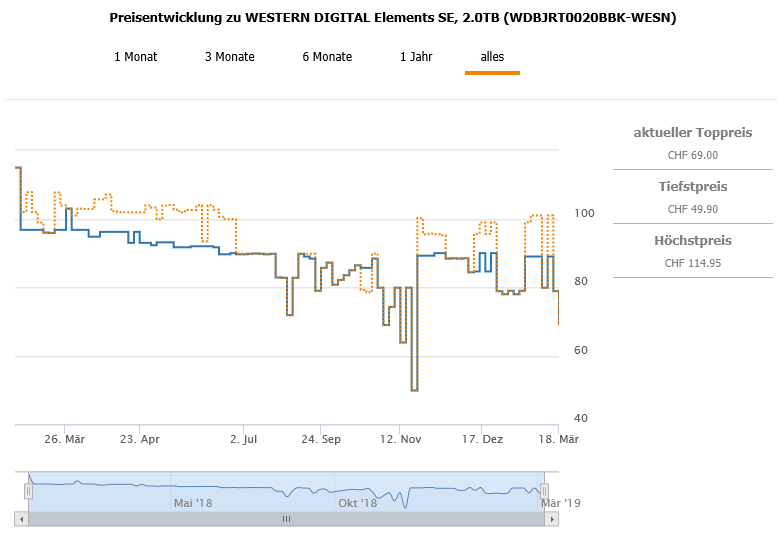Select the 1 Monat time range
Viewport: 777px width, 534px height.
point(135,57)
